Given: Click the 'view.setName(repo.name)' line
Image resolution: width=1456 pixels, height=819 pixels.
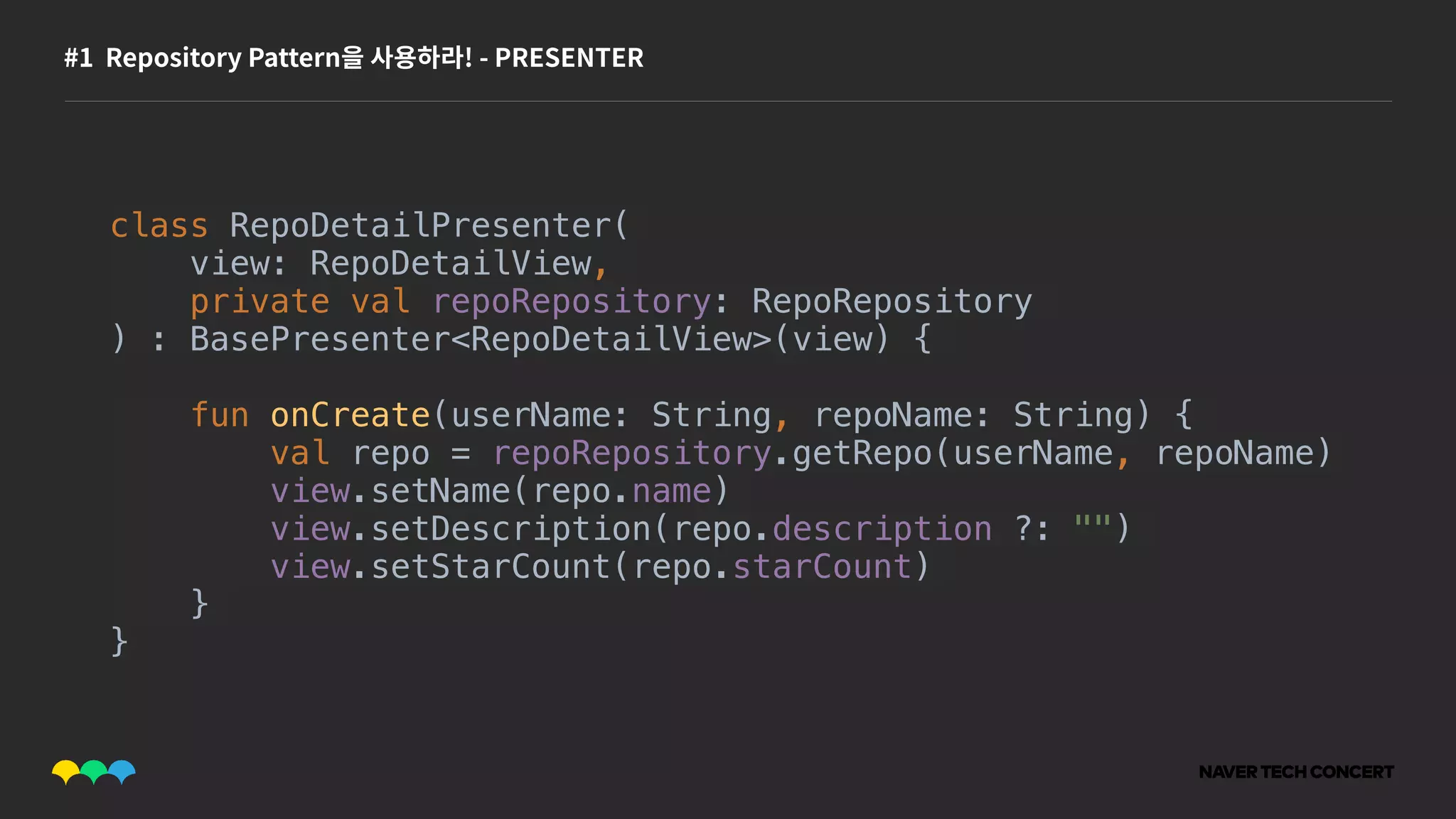Looking at the screenshot, I should (500, 491).
